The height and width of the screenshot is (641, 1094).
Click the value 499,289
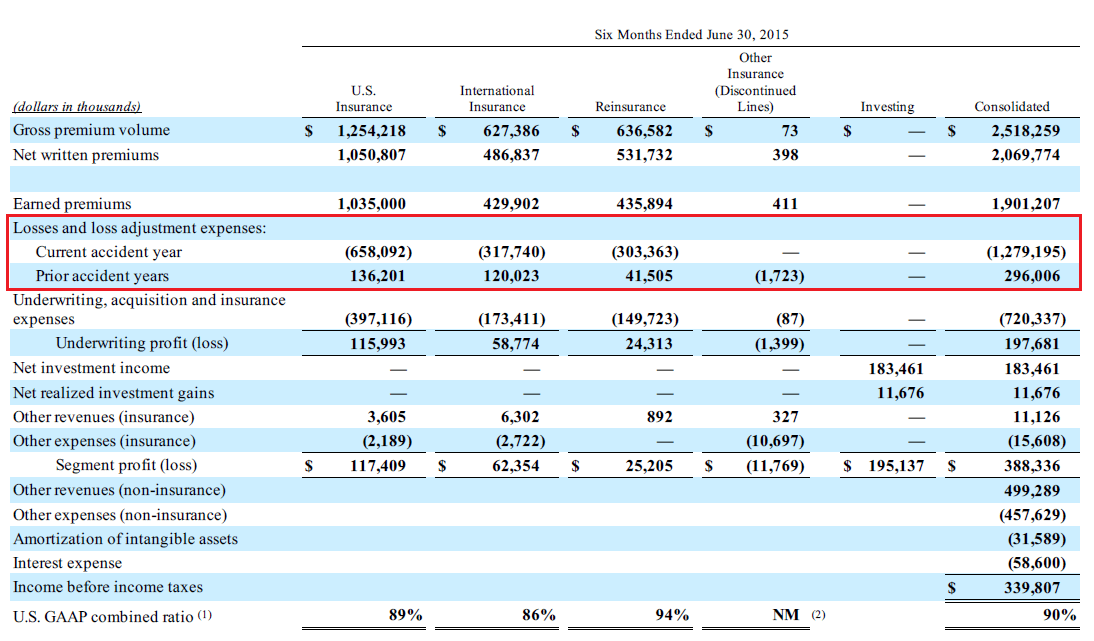1032,491
